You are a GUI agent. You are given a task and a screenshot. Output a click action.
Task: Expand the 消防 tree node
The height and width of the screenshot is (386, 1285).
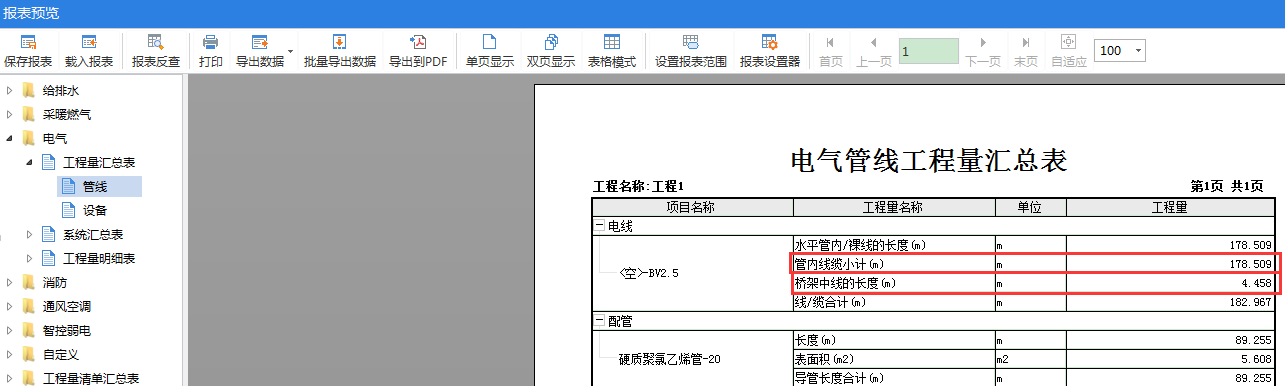9,282
